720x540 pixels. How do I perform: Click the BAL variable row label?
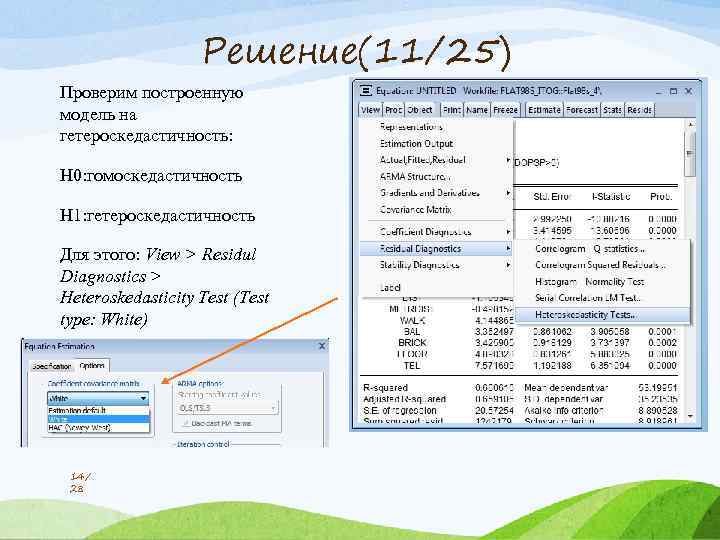point(412,331)
